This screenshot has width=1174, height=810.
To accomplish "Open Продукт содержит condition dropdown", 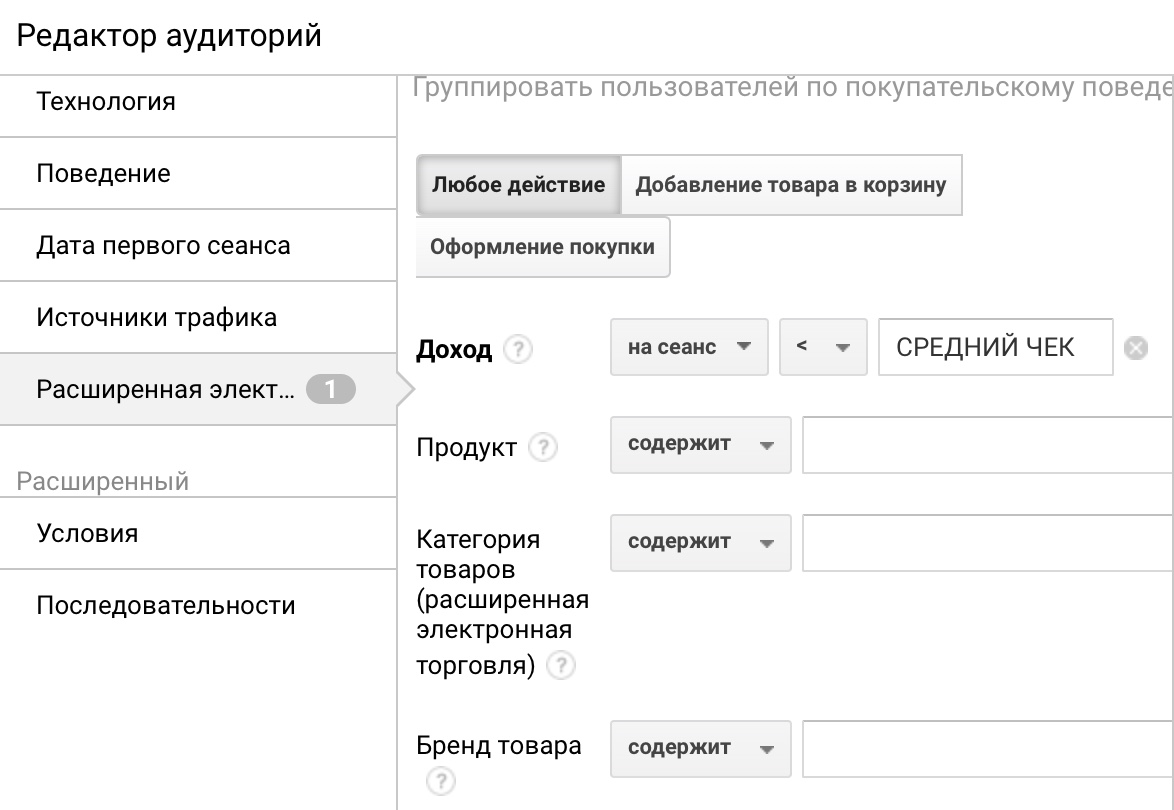I will (700, 445).
